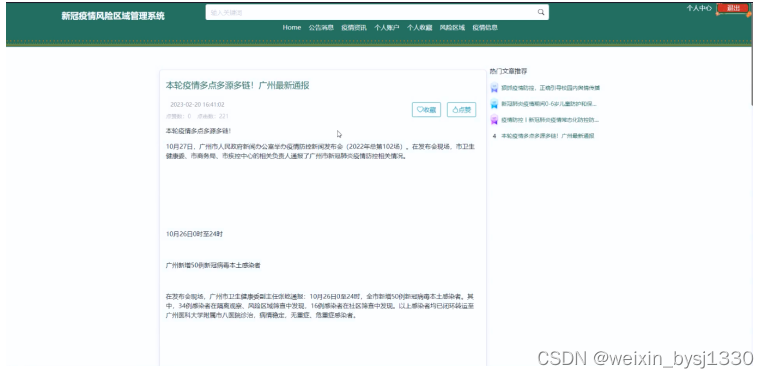Open the 个人收藏 menu item
The image size is (769, 378).
pyautogui.click(x=420, y=27)
